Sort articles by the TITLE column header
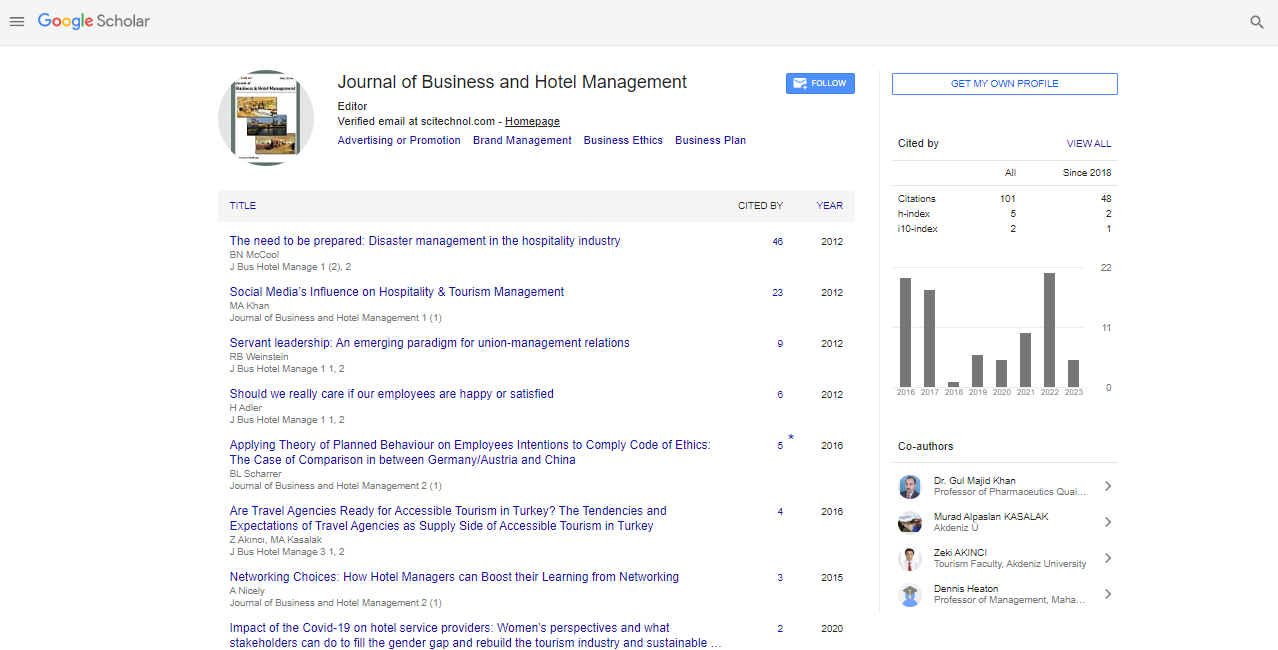Viewport: 1278px width, 650px height. (243, 206)
